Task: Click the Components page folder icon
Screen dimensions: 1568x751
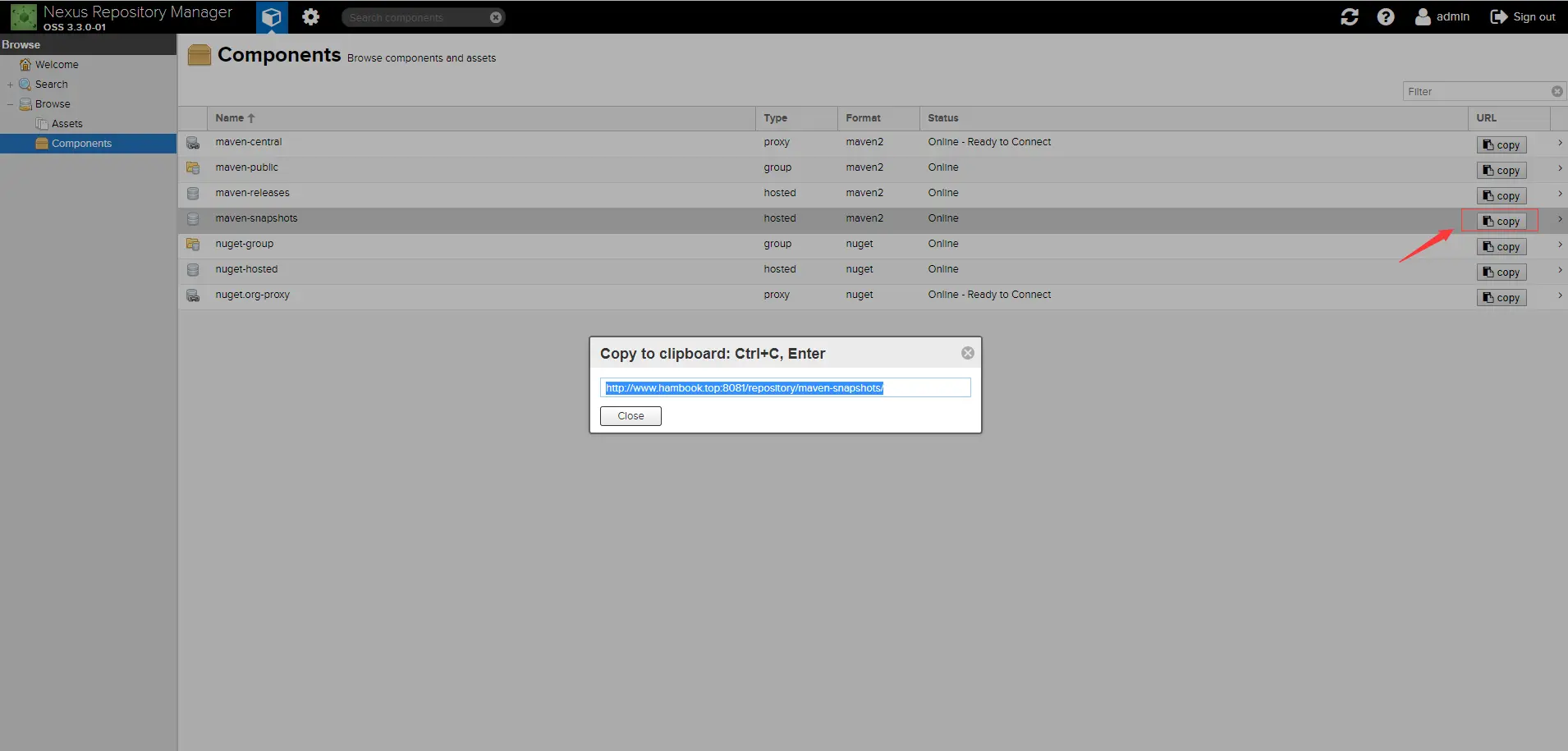Action: (199, 55)
